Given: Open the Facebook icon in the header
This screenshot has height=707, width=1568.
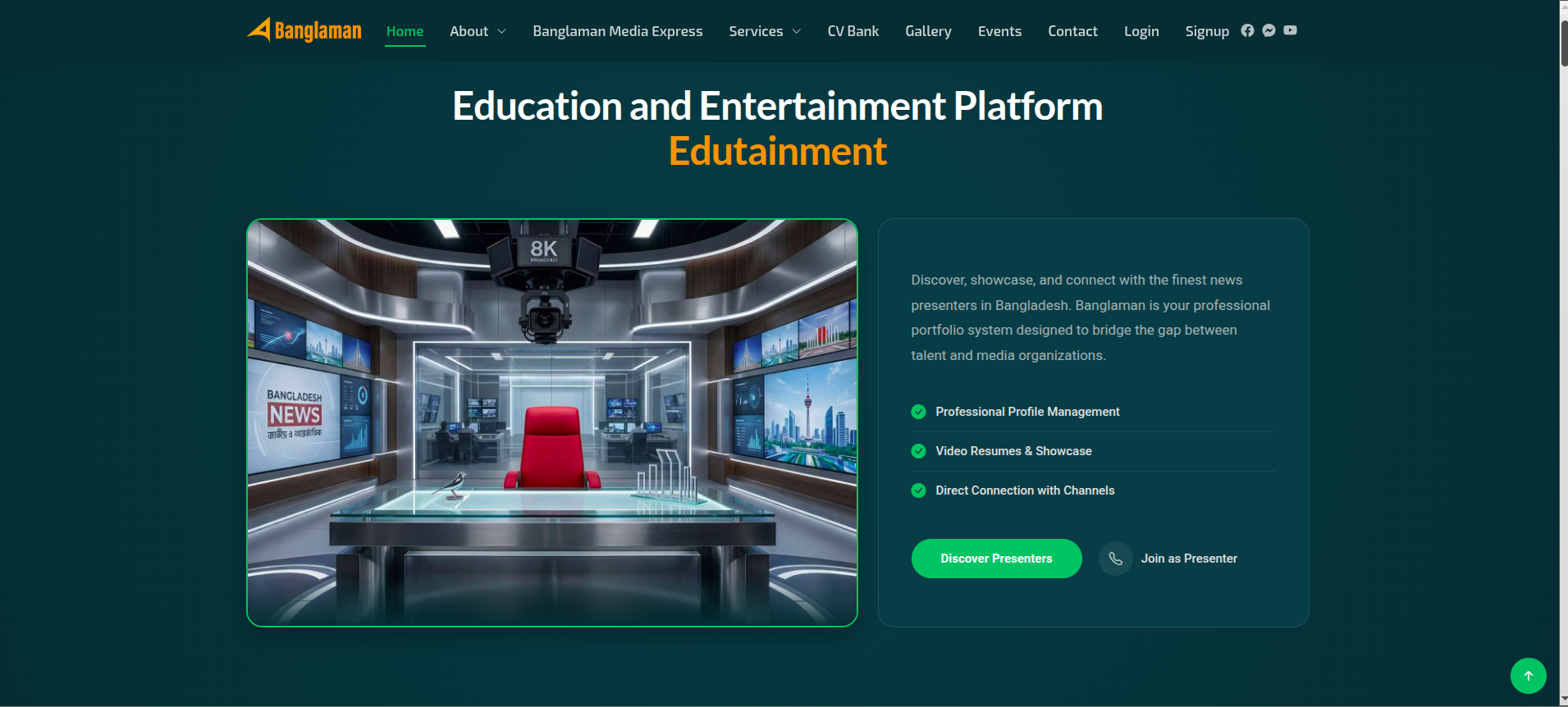Looking at the screenshot, I should pos(1247,30).
